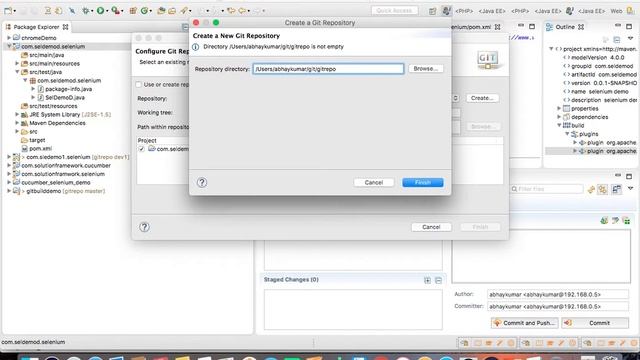Click the collapse-all icon in Staged Changes header

[x=438, y=280]
